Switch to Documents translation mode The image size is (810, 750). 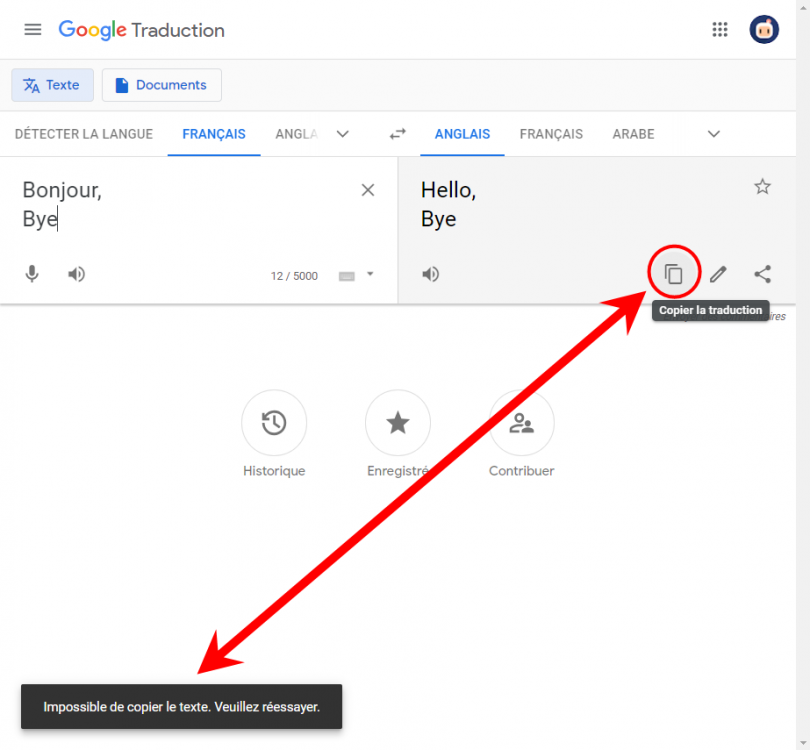click(162, 85)
